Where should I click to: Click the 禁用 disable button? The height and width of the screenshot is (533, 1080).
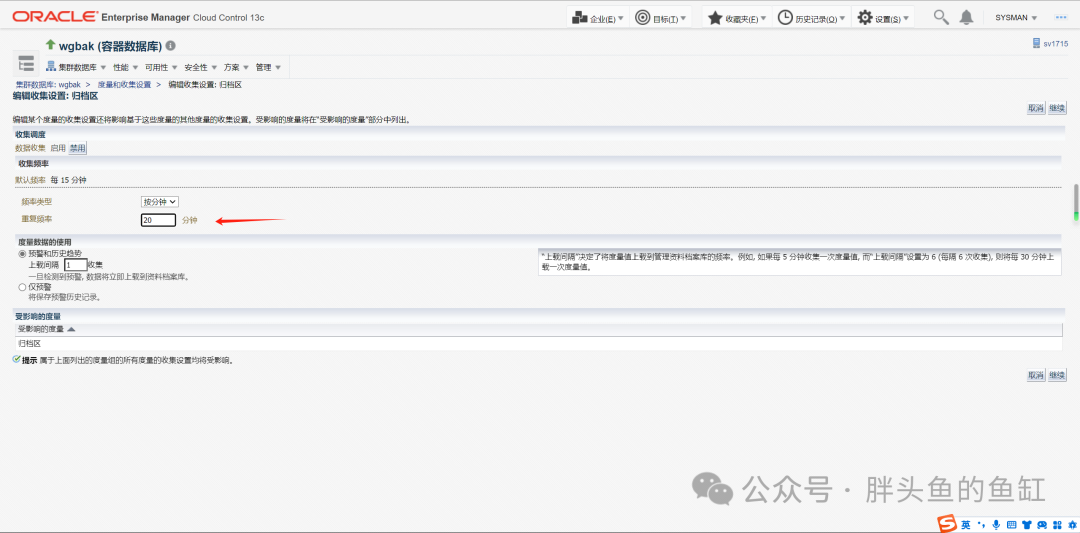click(x=77, y=148)
